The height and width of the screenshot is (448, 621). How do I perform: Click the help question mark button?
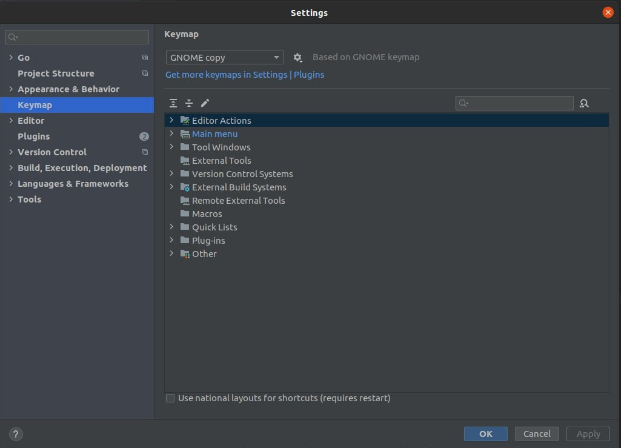coord(16,433)
